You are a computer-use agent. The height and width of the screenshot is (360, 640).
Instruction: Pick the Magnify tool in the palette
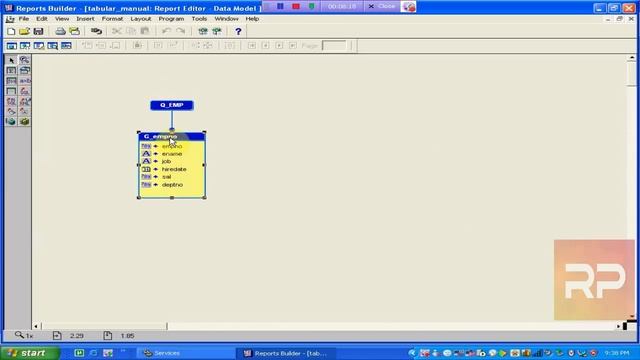click(x=24, y=60)
